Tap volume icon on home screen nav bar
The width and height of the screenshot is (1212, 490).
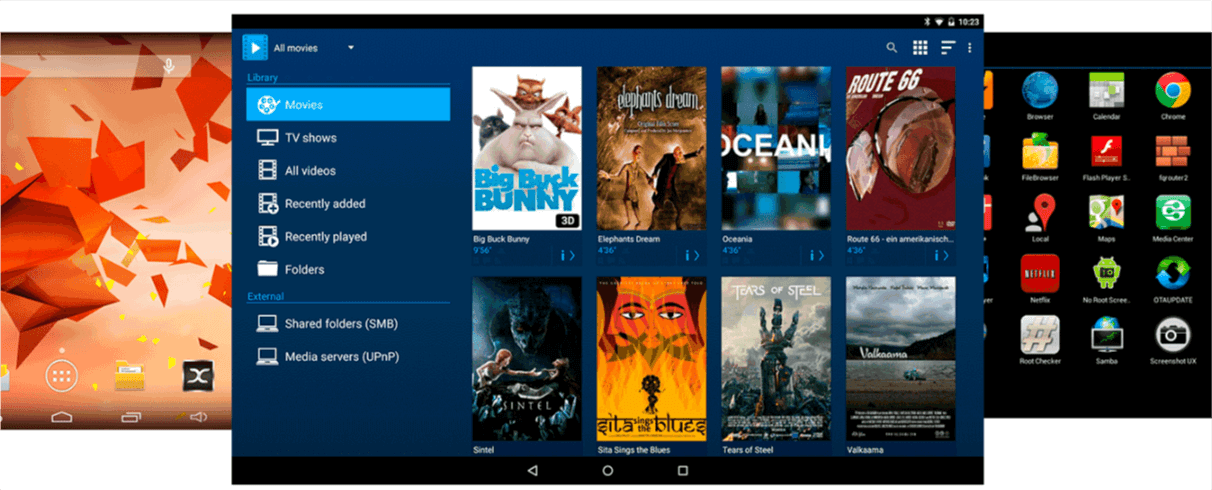pos(198,415)
